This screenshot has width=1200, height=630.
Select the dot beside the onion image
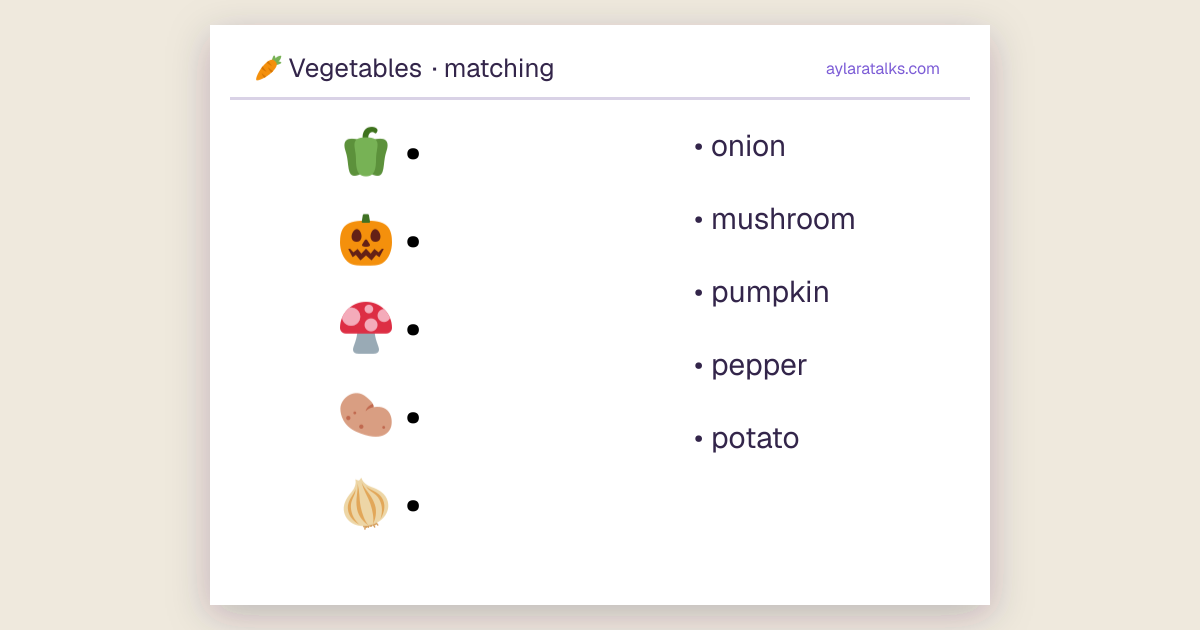[x=413, y=505]
